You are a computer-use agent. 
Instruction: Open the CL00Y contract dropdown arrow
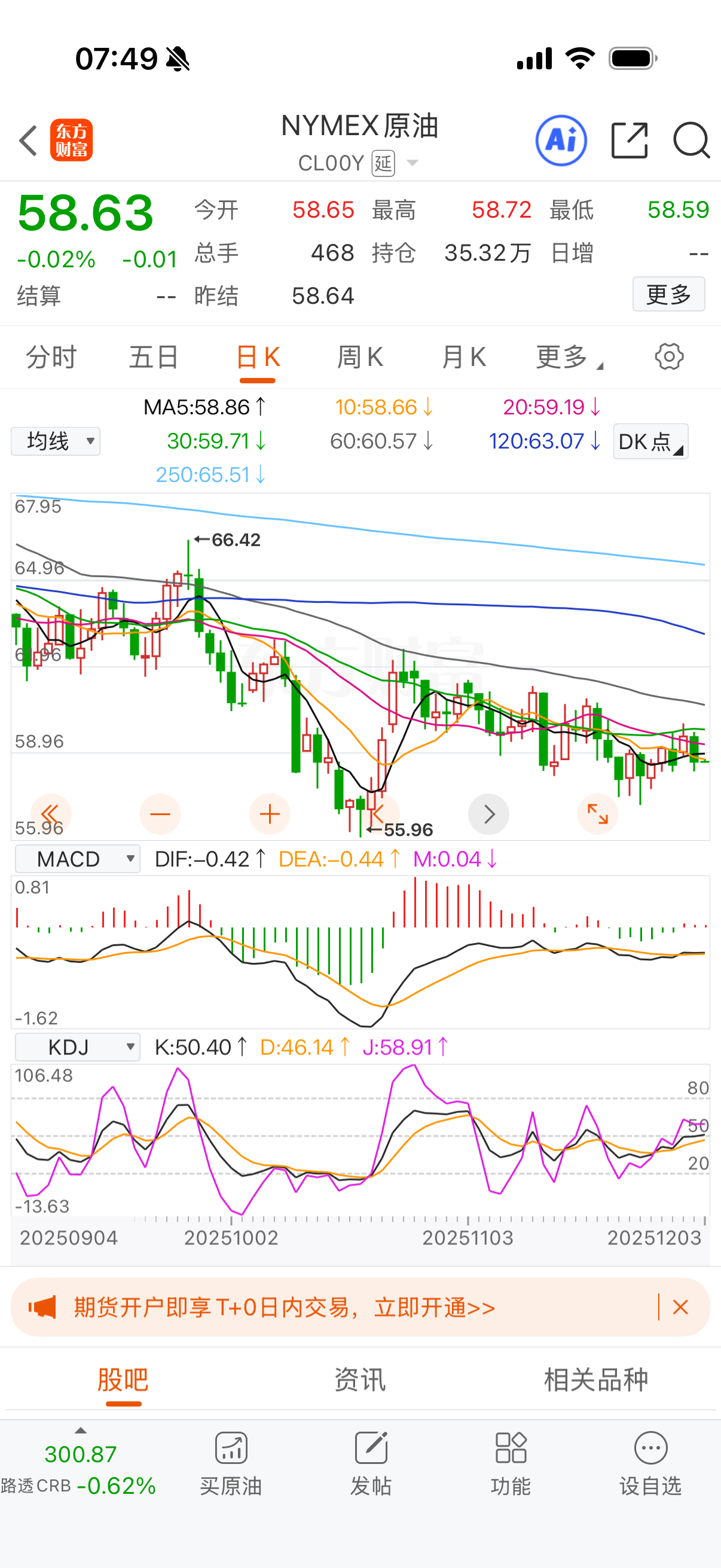pos(413,163)
